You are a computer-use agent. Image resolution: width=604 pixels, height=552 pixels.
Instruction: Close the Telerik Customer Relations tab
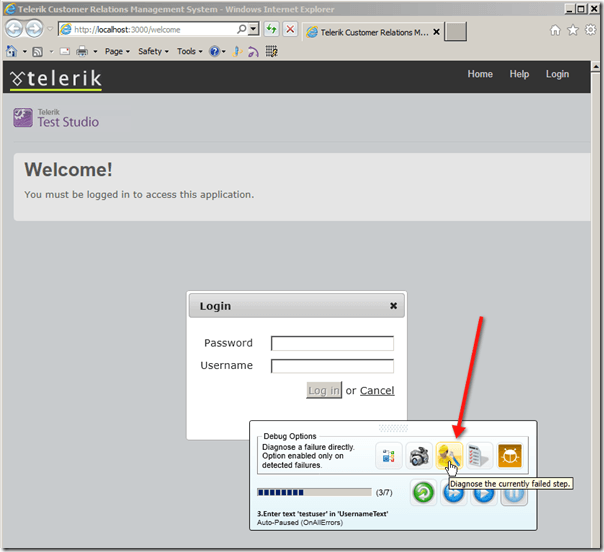pos(436,32)
